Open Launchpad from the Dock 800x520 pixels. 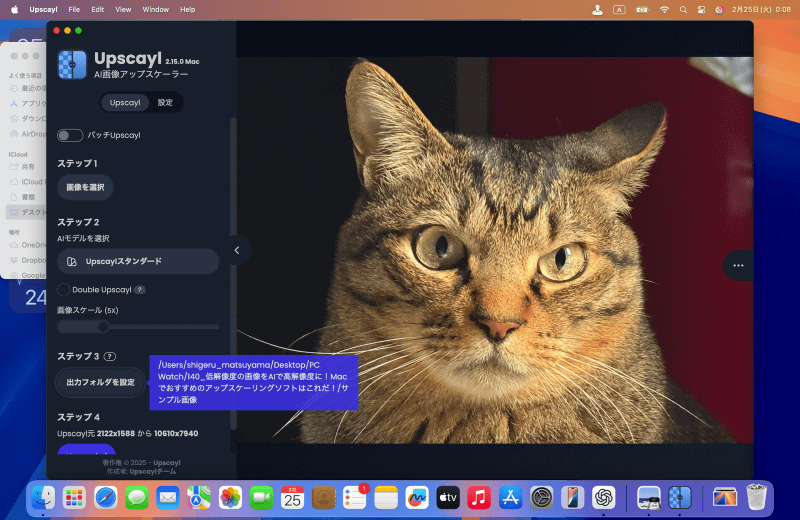[74, 498]
